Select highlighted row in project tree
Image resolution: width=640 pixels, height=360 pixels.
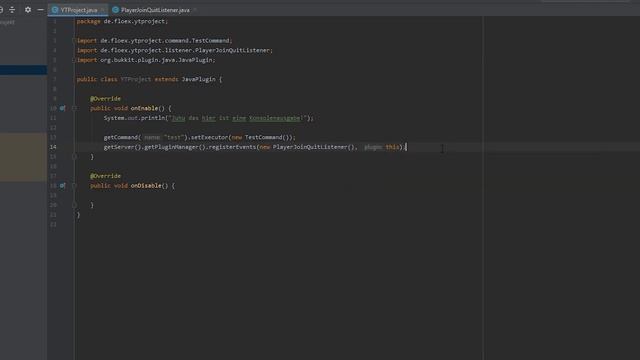(23, 70)
